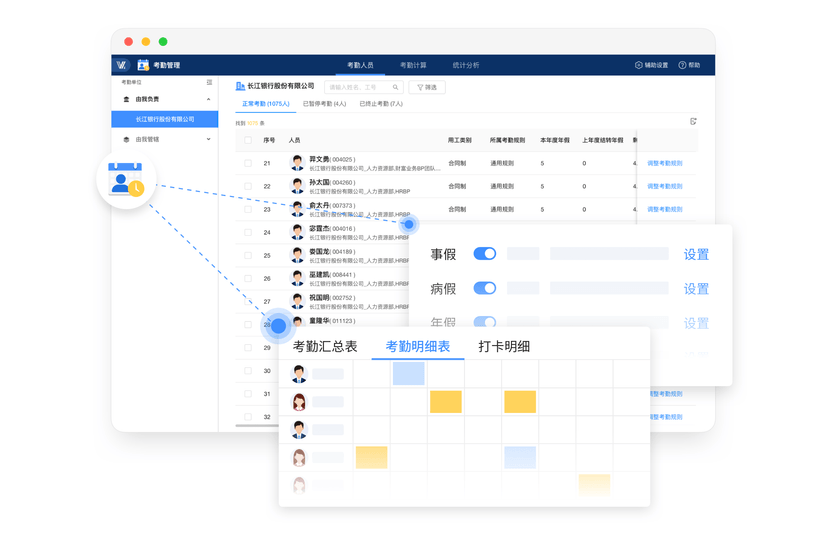
Task: Click the 由我管辖 layers icon
Action: click(x=126, y=139)
